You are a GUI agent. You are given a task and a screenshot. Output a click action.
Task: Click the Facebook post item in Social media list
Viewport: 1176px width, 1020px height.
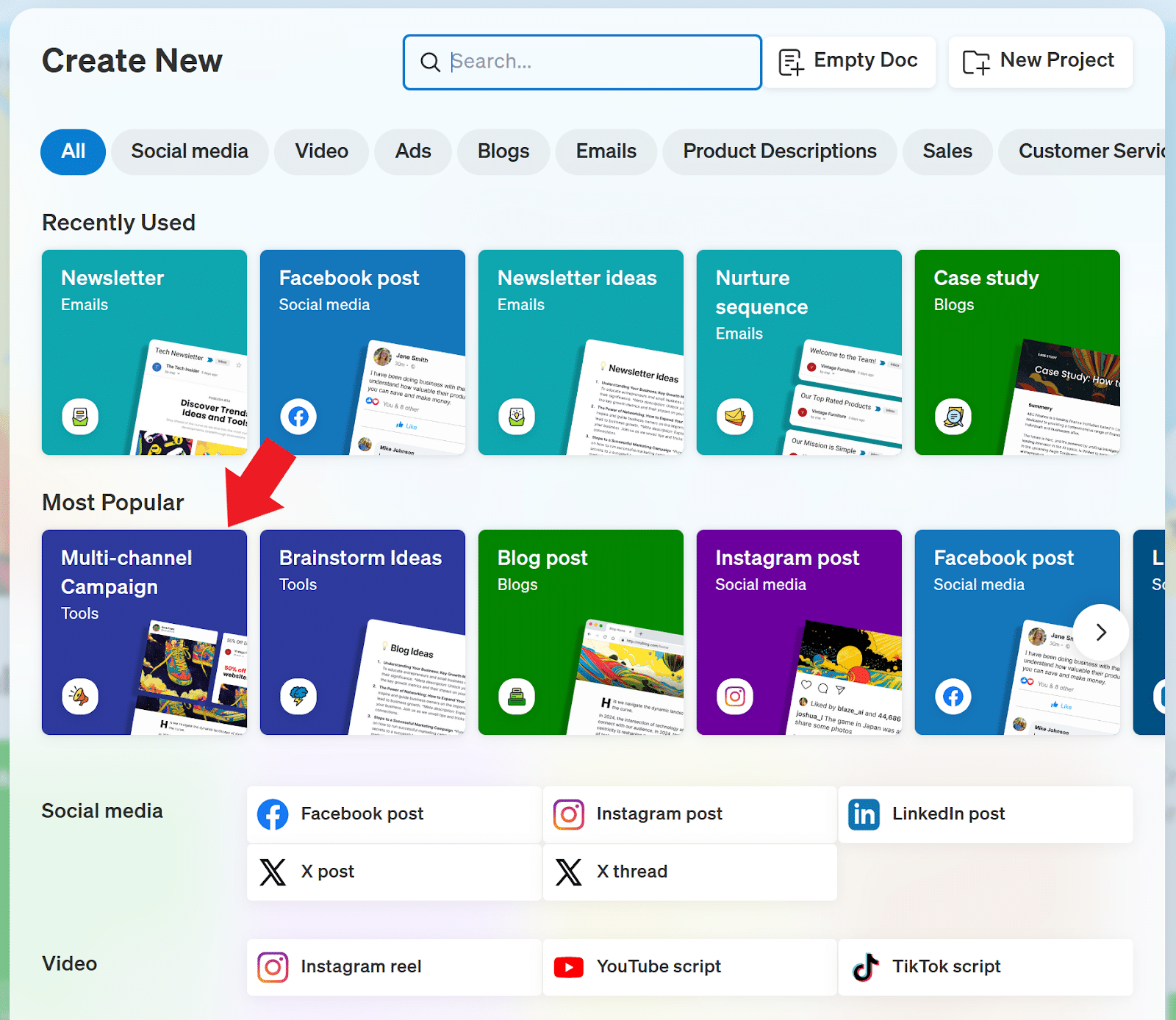pyautogui.click(x=394, y=814)
